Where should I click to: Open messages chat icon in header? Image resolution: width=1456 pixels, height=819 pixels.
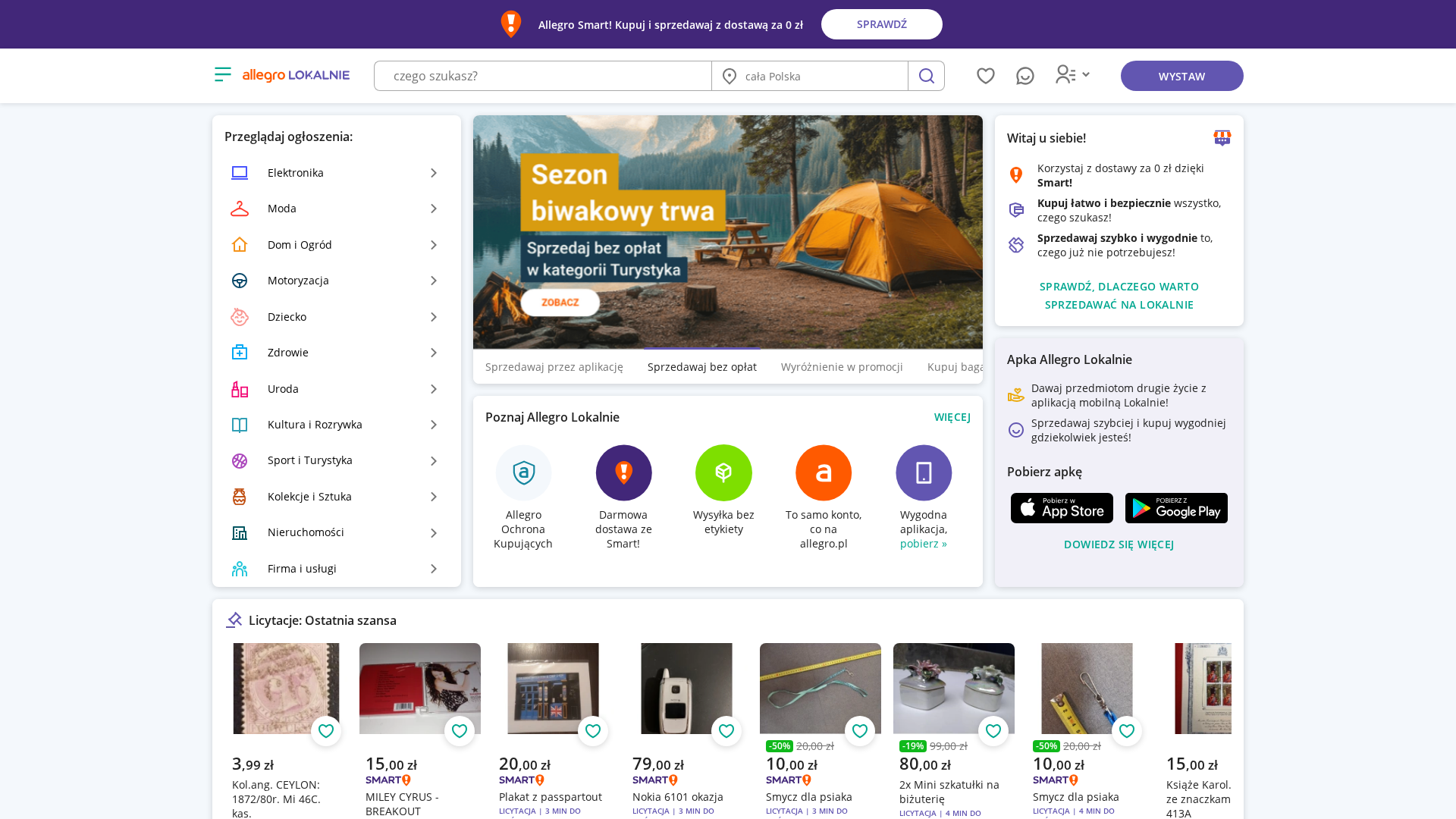(1025, 76)
